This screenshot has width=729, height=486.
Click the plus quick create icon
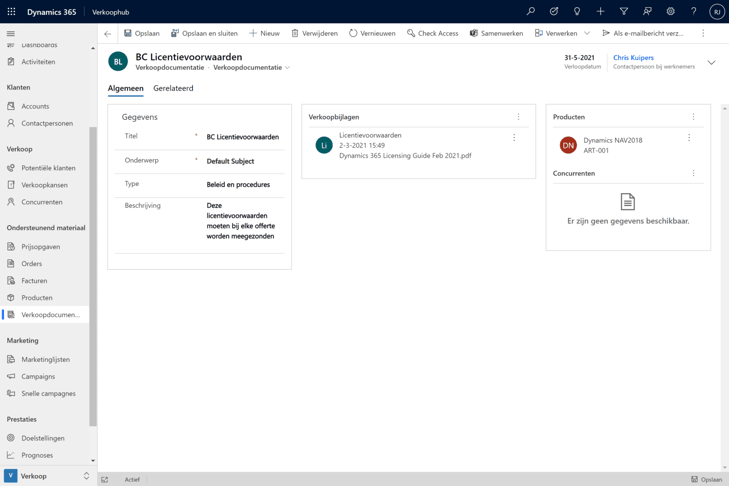[600, 11]
